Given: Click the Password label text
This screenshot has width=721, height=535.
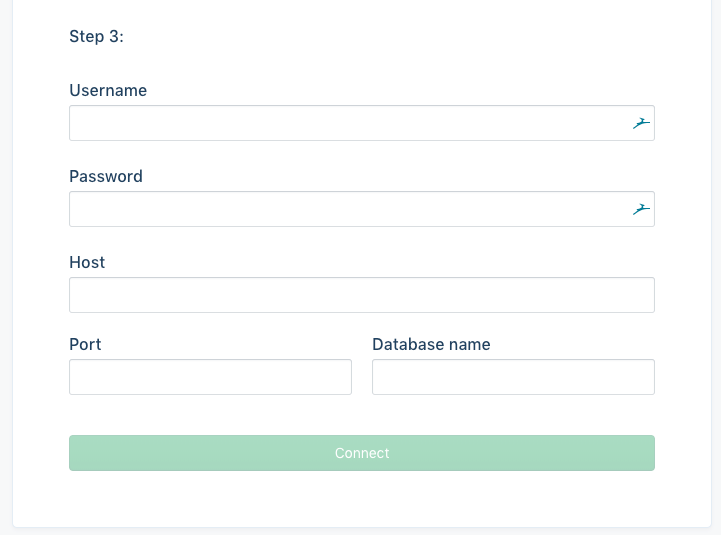Looking at the screenshot, I should (106, 176).
